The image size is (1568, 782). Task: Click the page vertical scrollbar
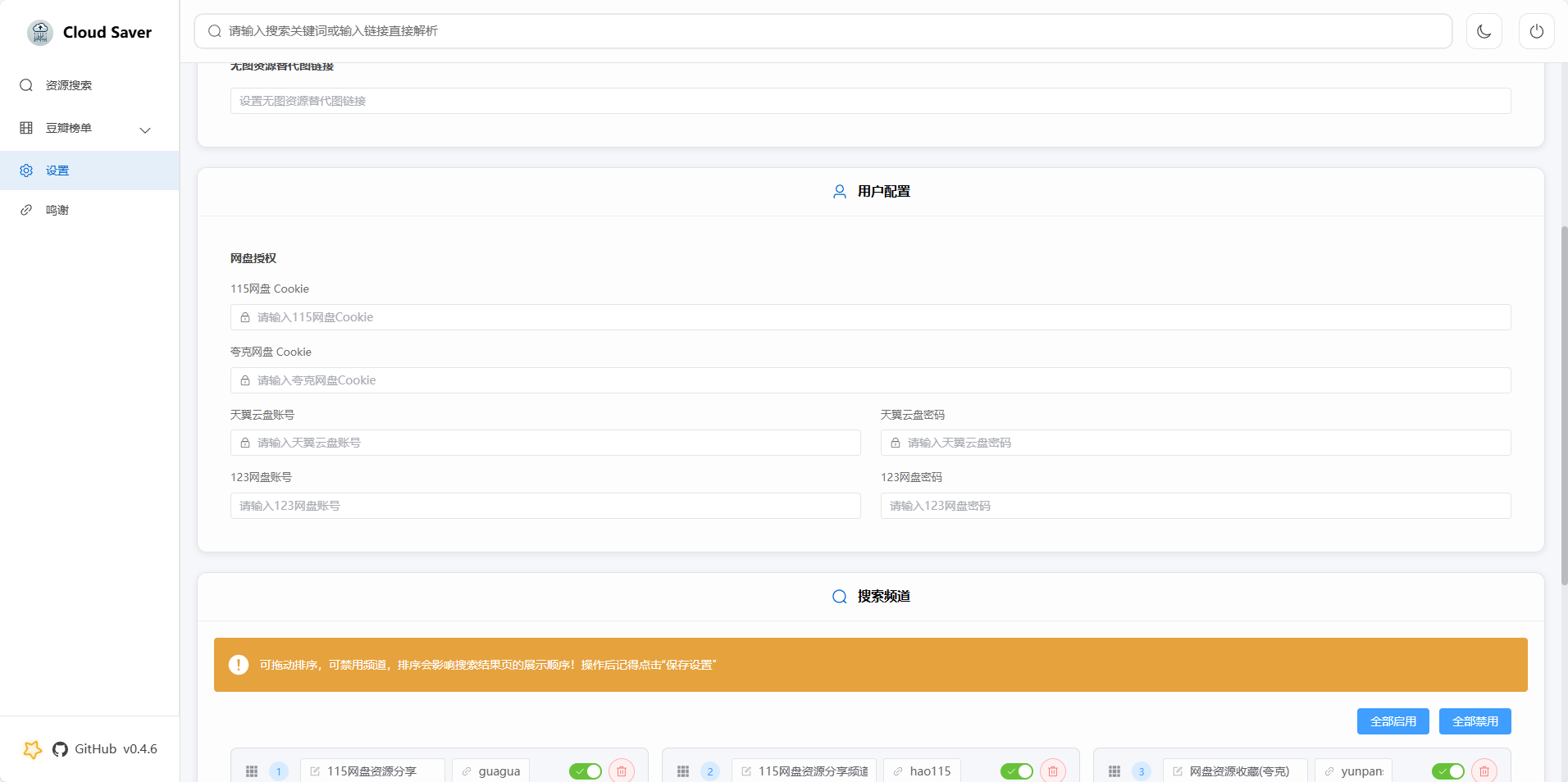coord(1564,406)
